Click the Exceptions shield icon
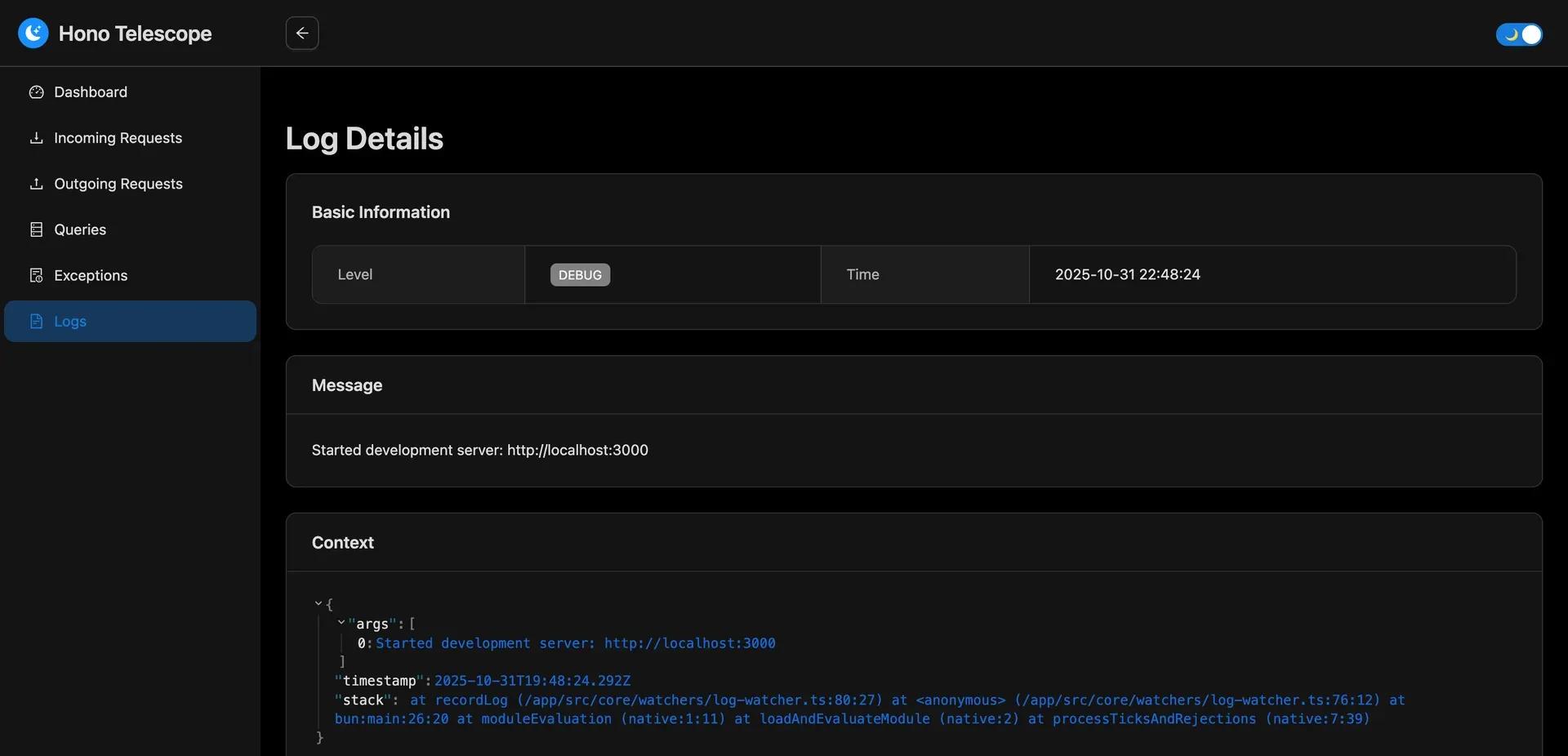 (36, 275)
